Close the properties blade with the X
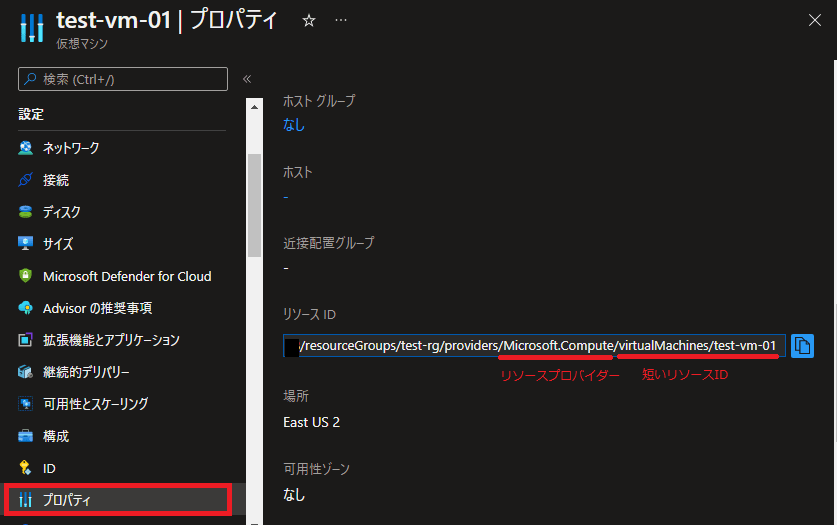837x525 pixels. (815, 20)
